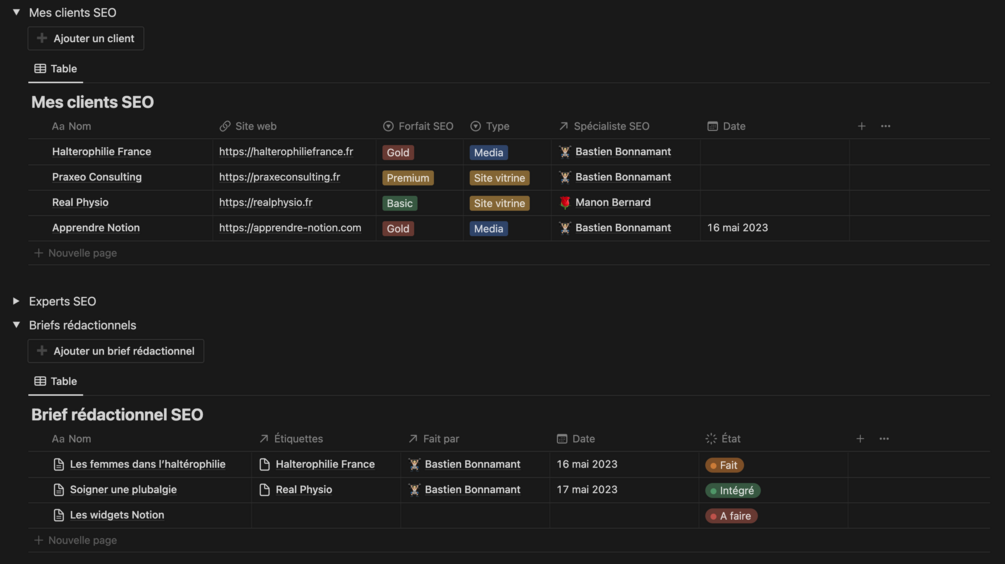Screen dimensions: 1005x564
Task: Expand the Experts SEO toggle
Action: [x=16, y=301]
